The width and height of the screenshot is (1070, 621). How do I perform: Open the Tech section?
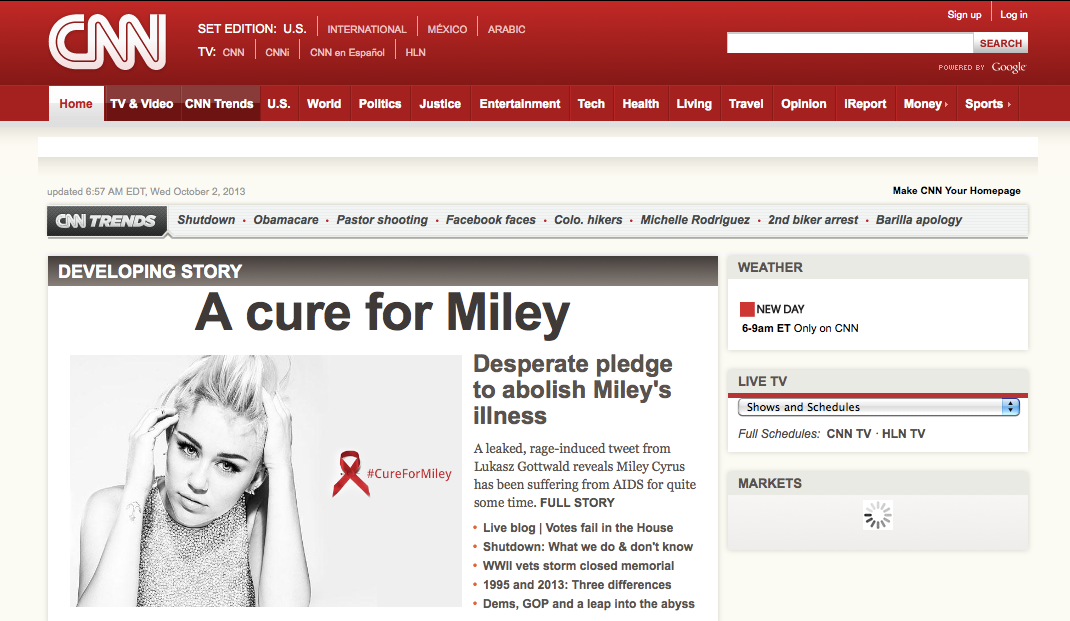(x=591, y=104)
